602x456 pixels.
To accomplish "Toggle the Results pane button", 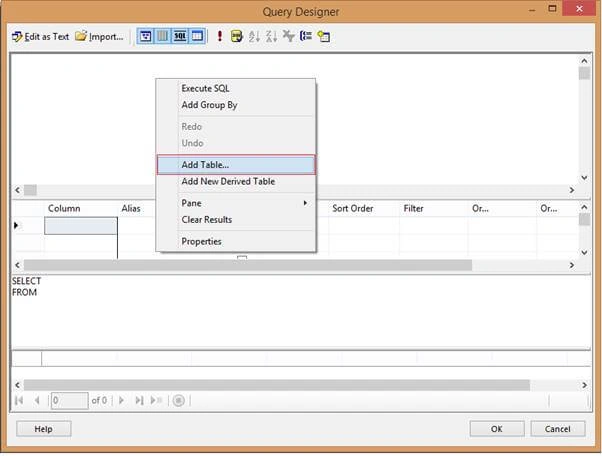I will pos(197,36).
